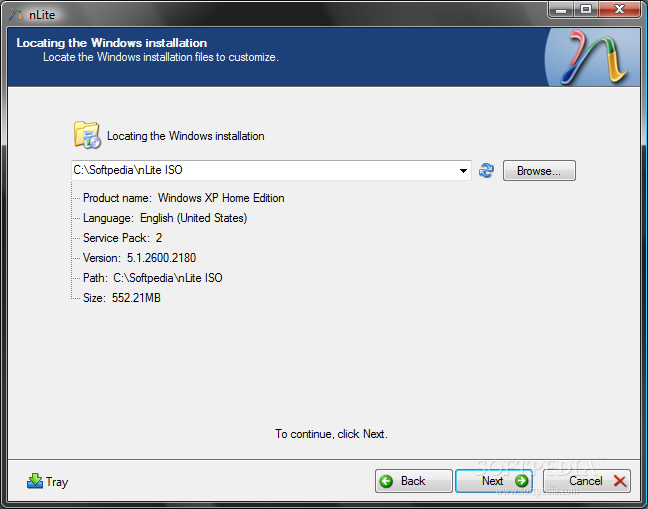Select the Service Pack: 2 row

click(122, 238)
